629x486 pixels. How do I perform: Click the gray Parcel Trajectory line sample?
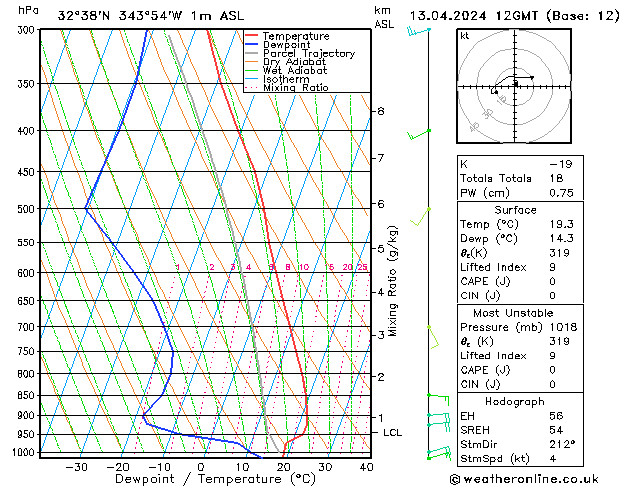coord(252,53)
